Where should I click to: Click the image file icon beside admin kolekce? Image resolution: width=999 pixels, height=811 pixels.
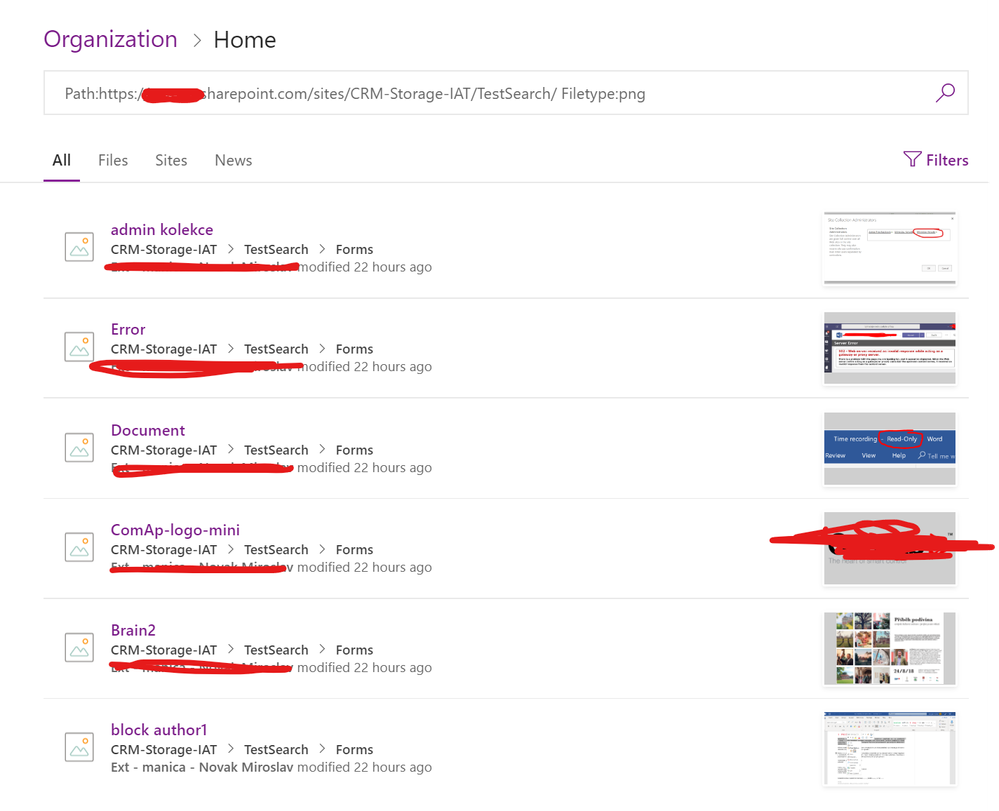coord(79,246)
